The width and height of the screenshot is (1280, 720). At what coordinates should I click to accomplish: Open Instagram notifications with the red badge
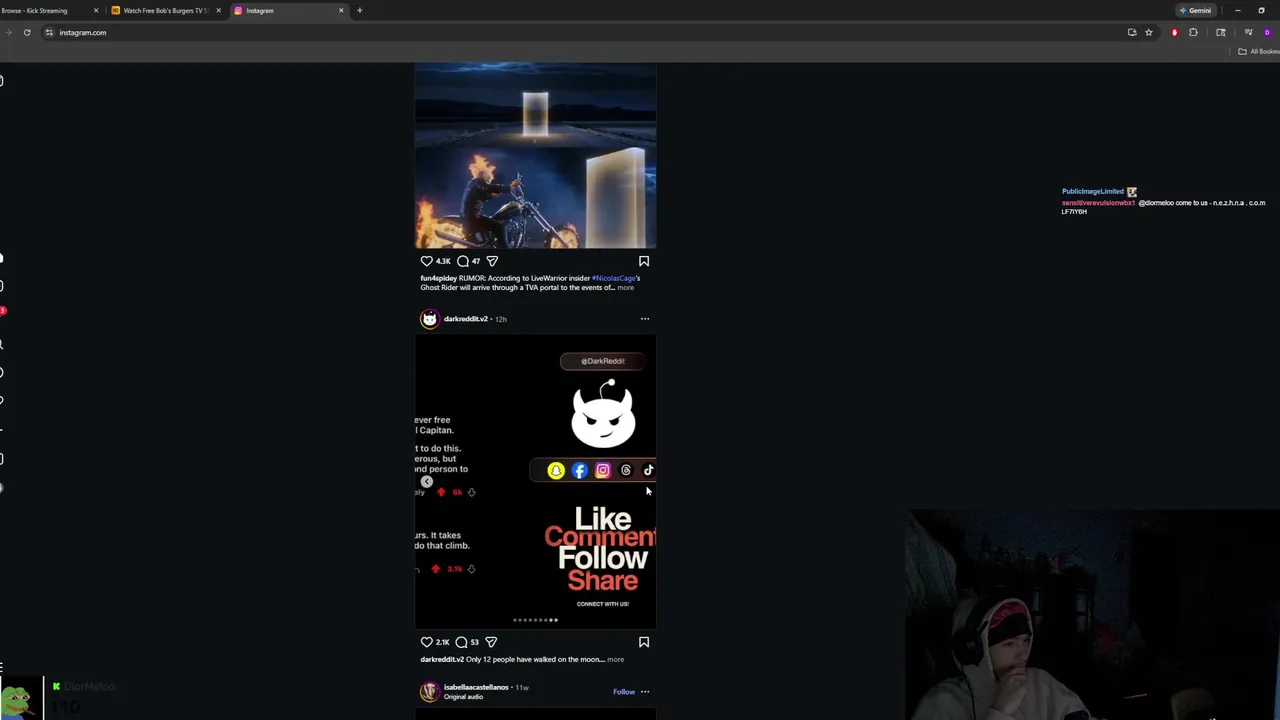coord(3,312)
